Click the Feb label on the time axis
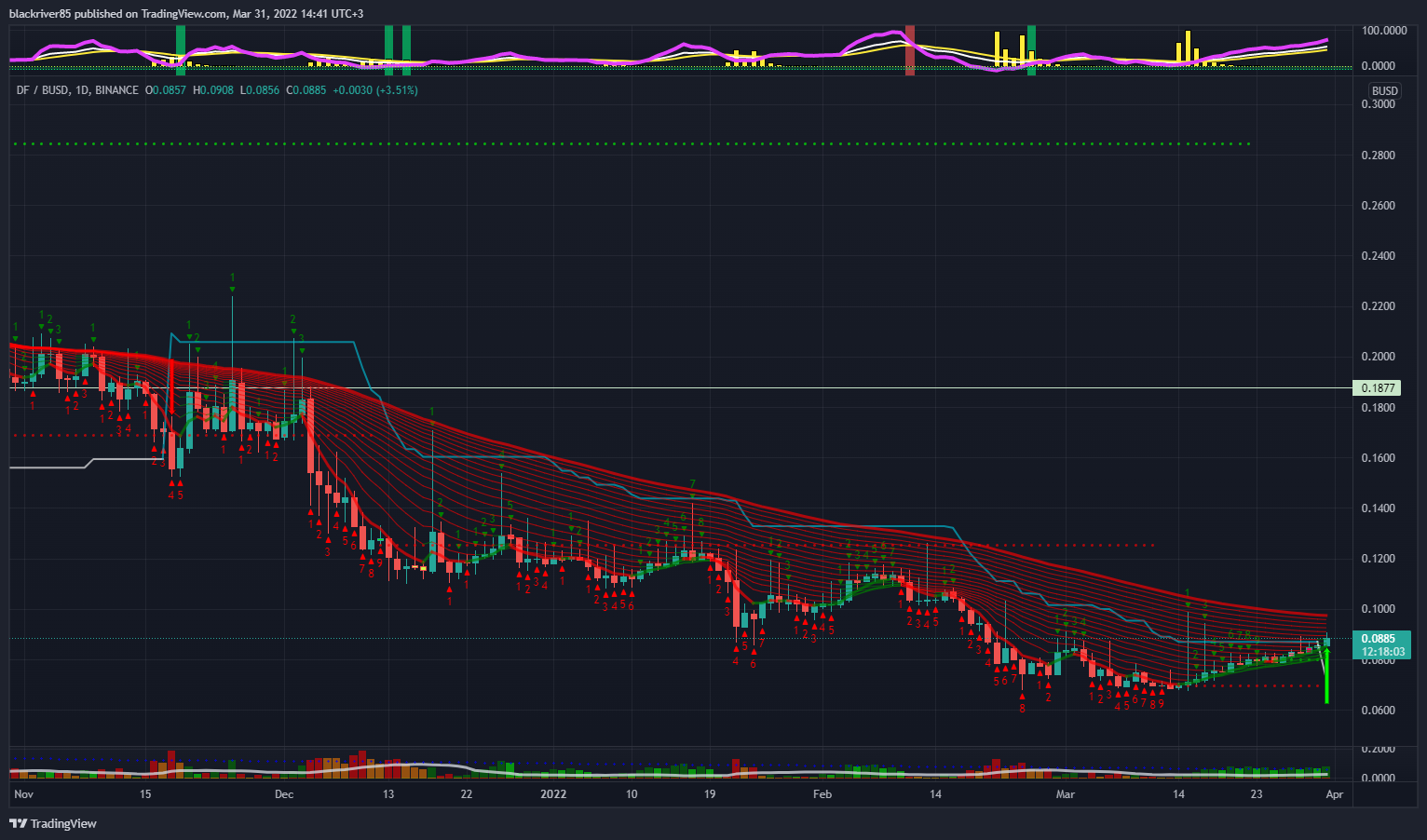Screen dimensions: 1427x840 coord(822,794)
